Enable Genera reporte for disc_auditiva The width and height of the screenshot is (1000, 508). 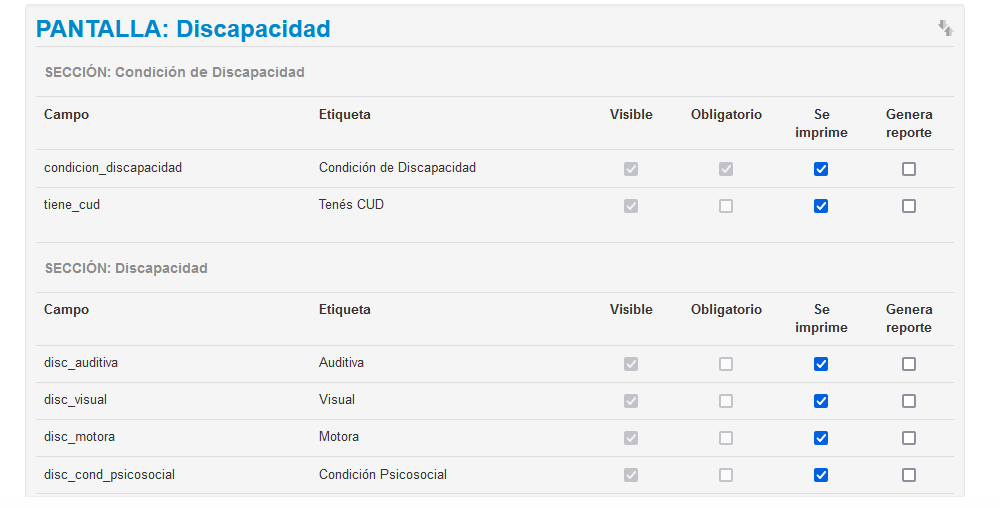909,364
